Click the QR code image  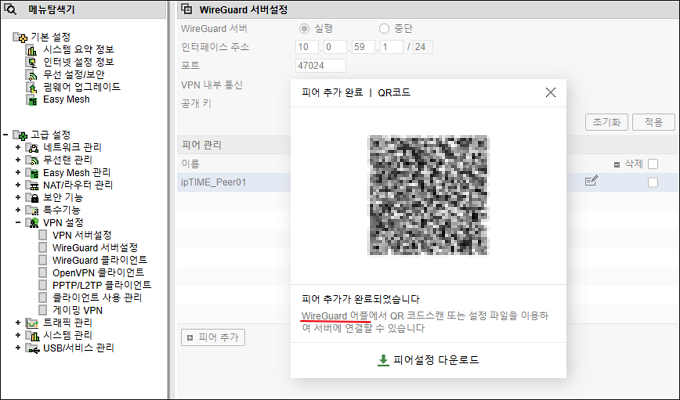(428, 195)
